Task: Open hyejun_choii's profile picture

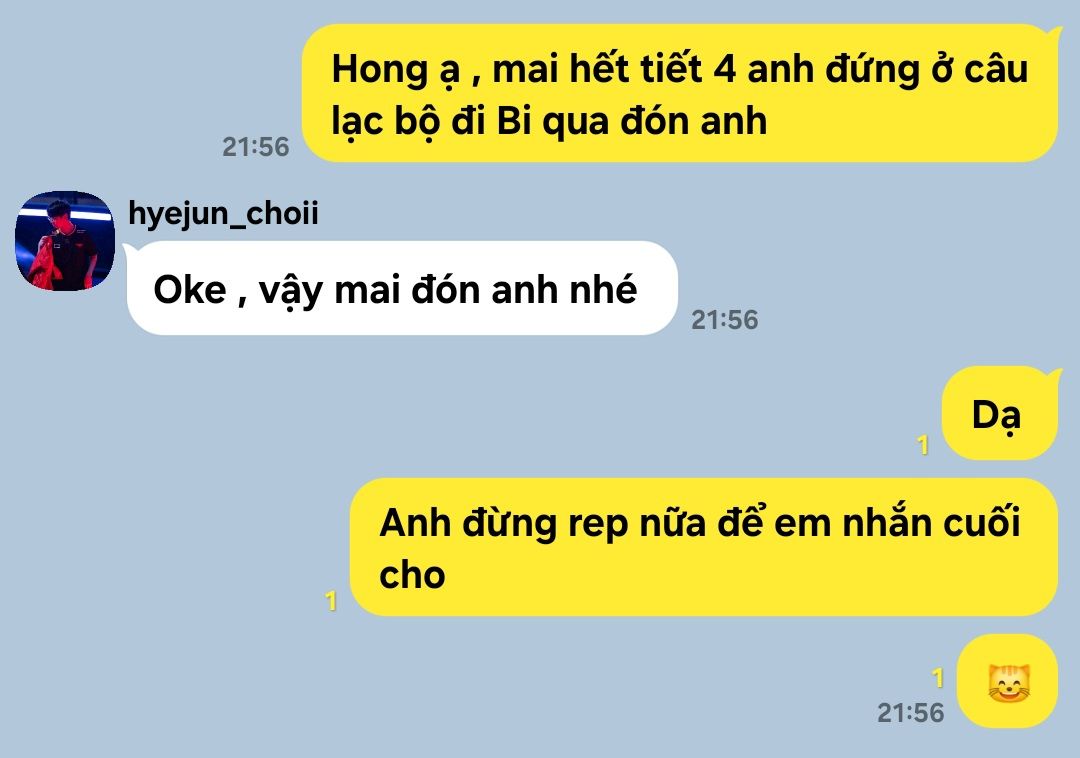Action: [x=65, y=241]
